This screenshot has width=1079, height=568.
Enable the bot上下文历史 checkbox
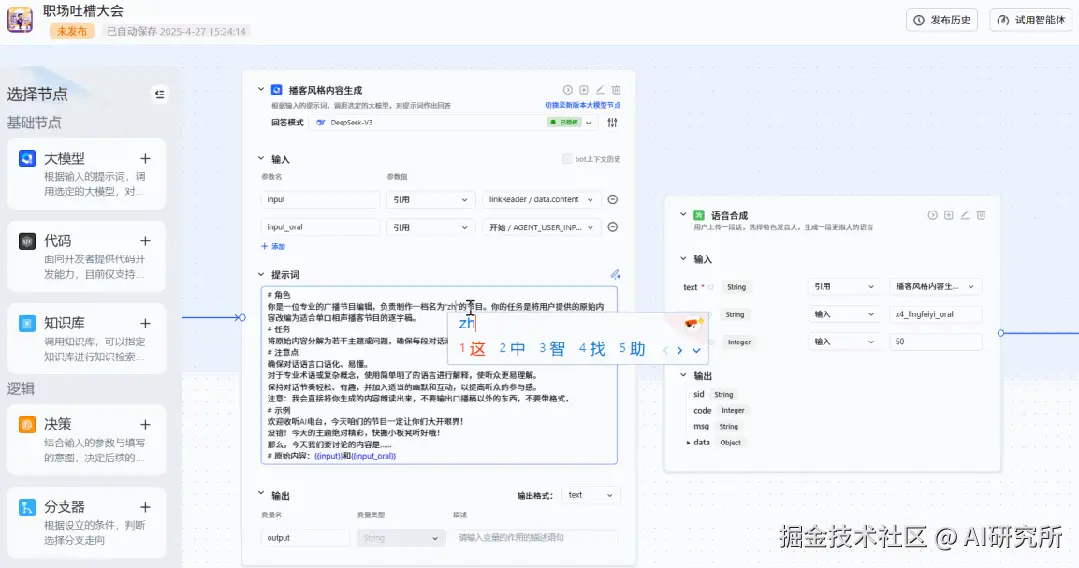[567, 159]
